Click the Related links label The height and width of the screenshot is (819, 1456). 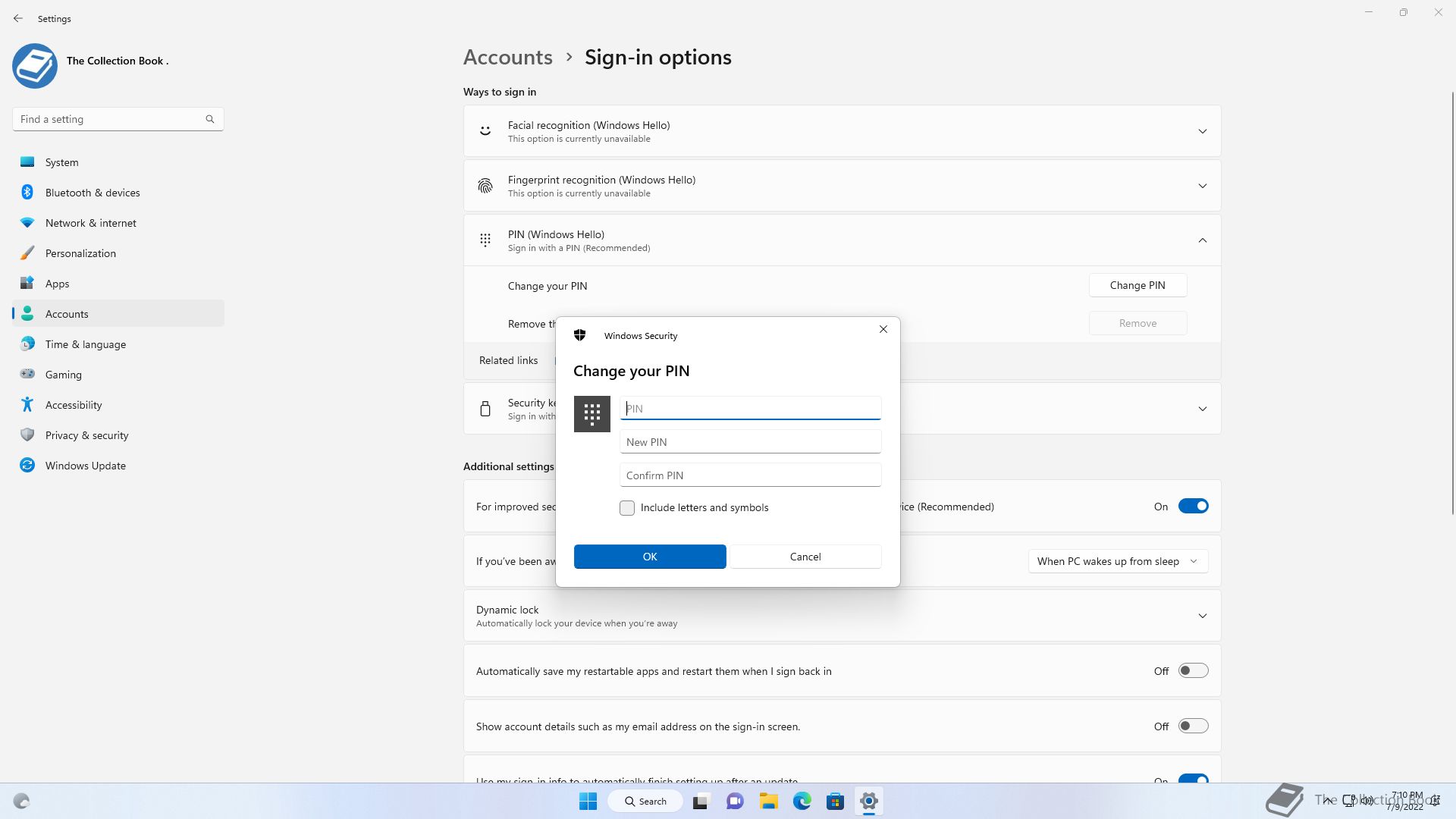tap(508, 360)
